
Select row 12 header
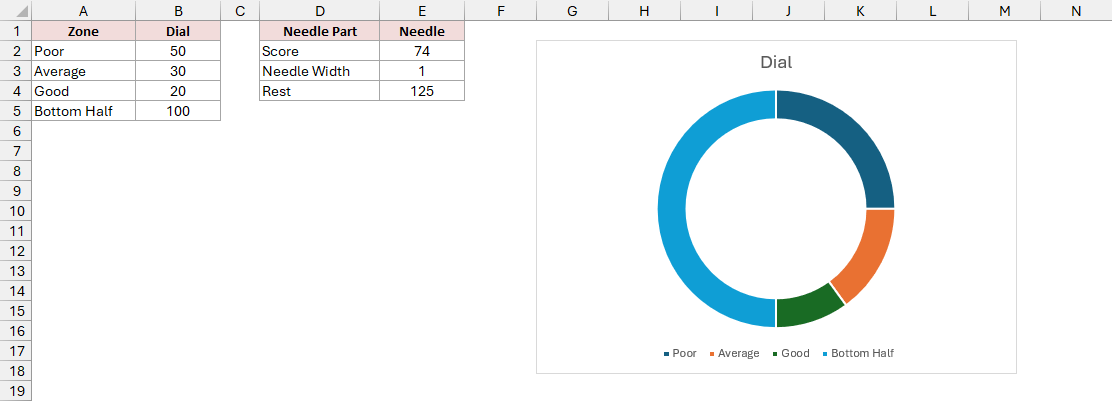point(16,251)
